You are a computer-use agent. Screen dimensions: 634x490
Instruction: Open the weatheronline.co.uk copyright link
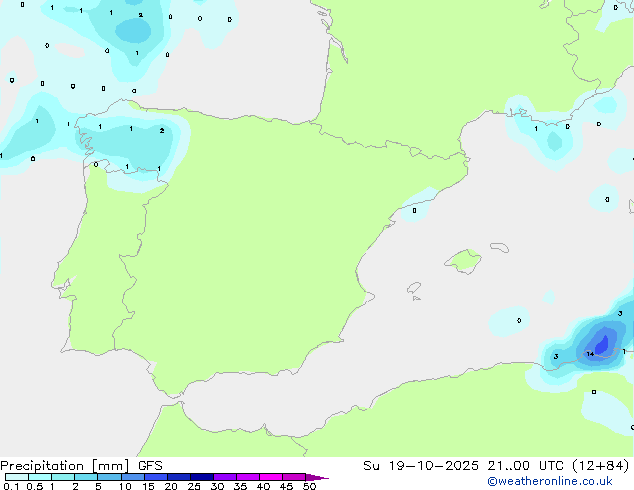point(550,481)
